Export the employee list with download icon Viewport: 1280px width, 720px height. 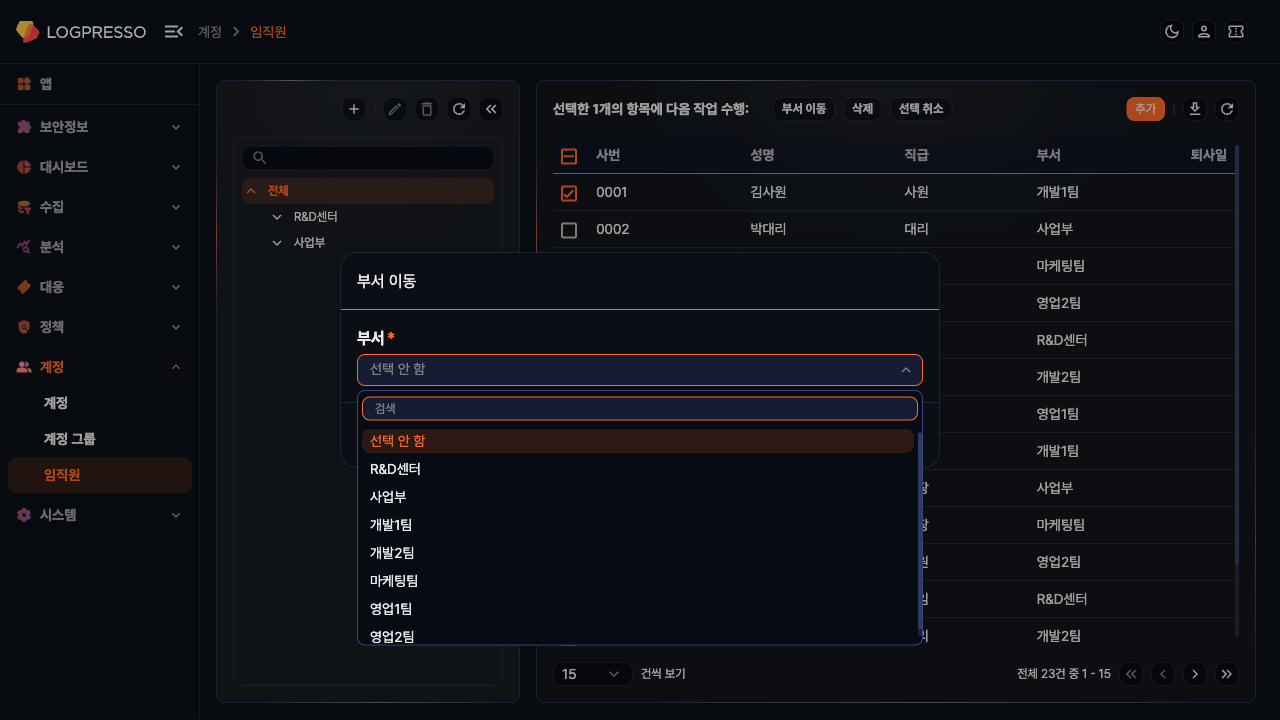1194,109
